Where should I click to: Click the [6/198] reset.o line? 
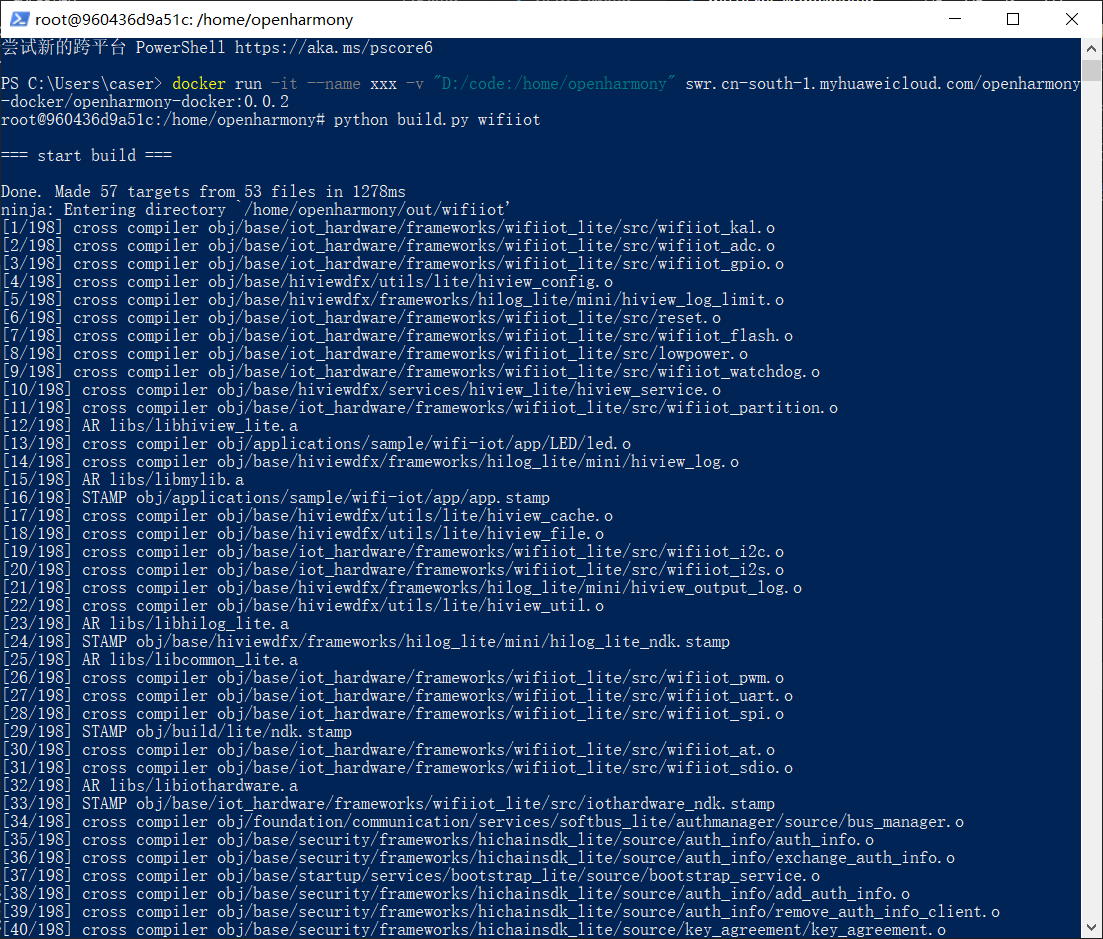[x=361, y=318]
